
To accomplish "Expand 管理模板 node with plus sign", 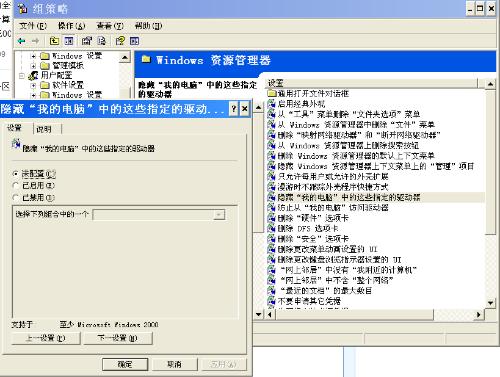I will pos(33,66).
